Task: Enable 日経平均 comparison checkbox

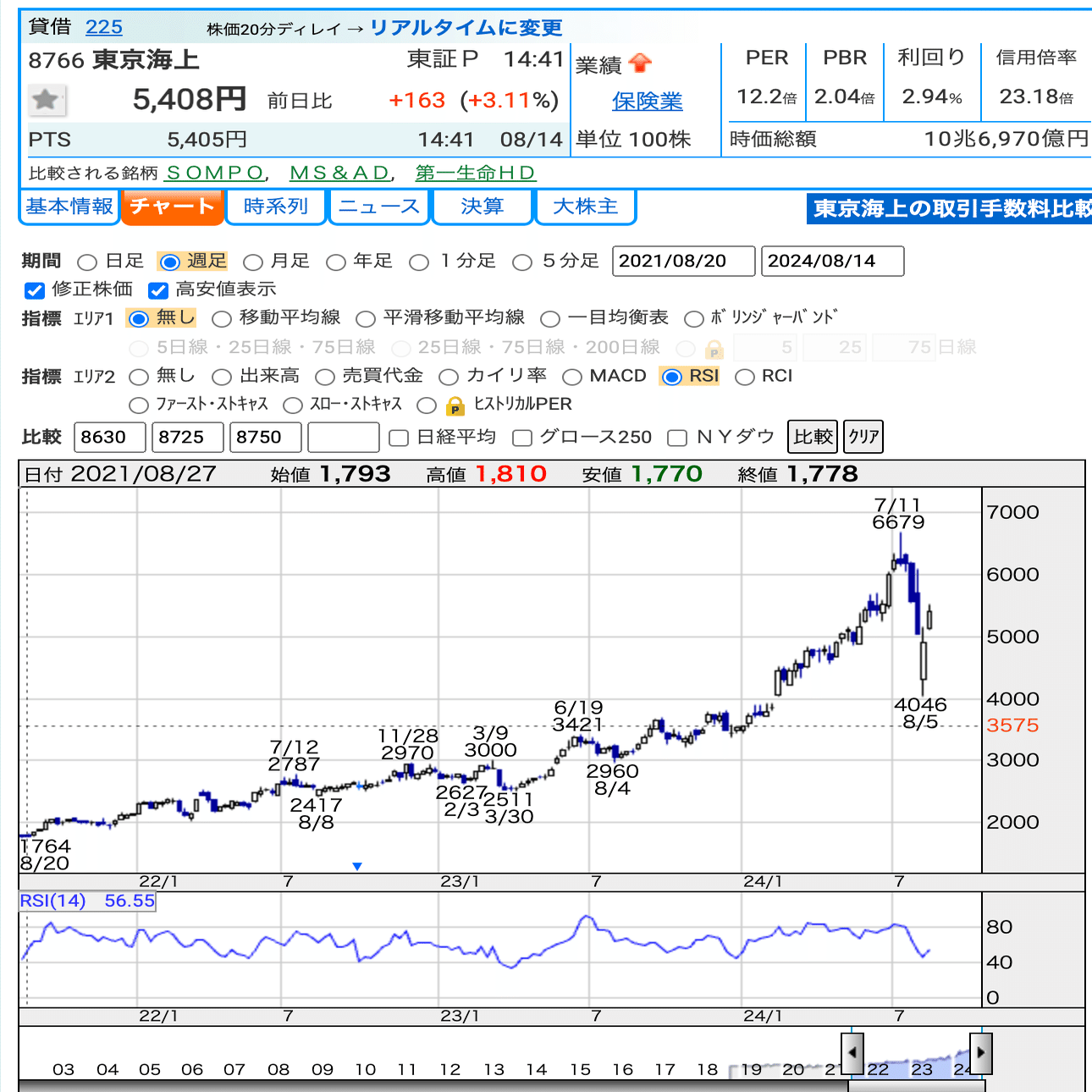Action: 399,438
